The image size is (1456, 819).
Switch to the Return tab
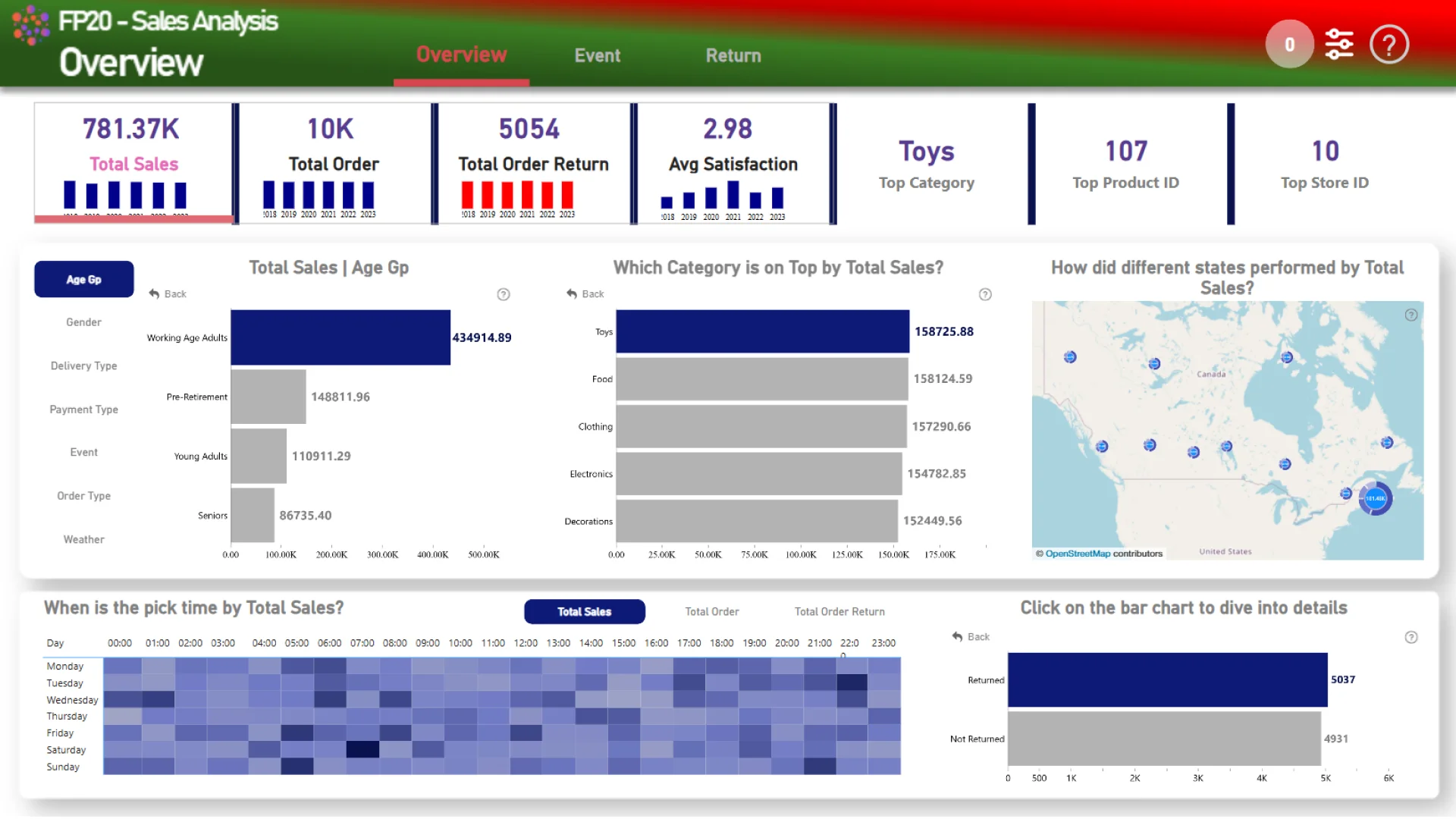(x=733, y=55)
